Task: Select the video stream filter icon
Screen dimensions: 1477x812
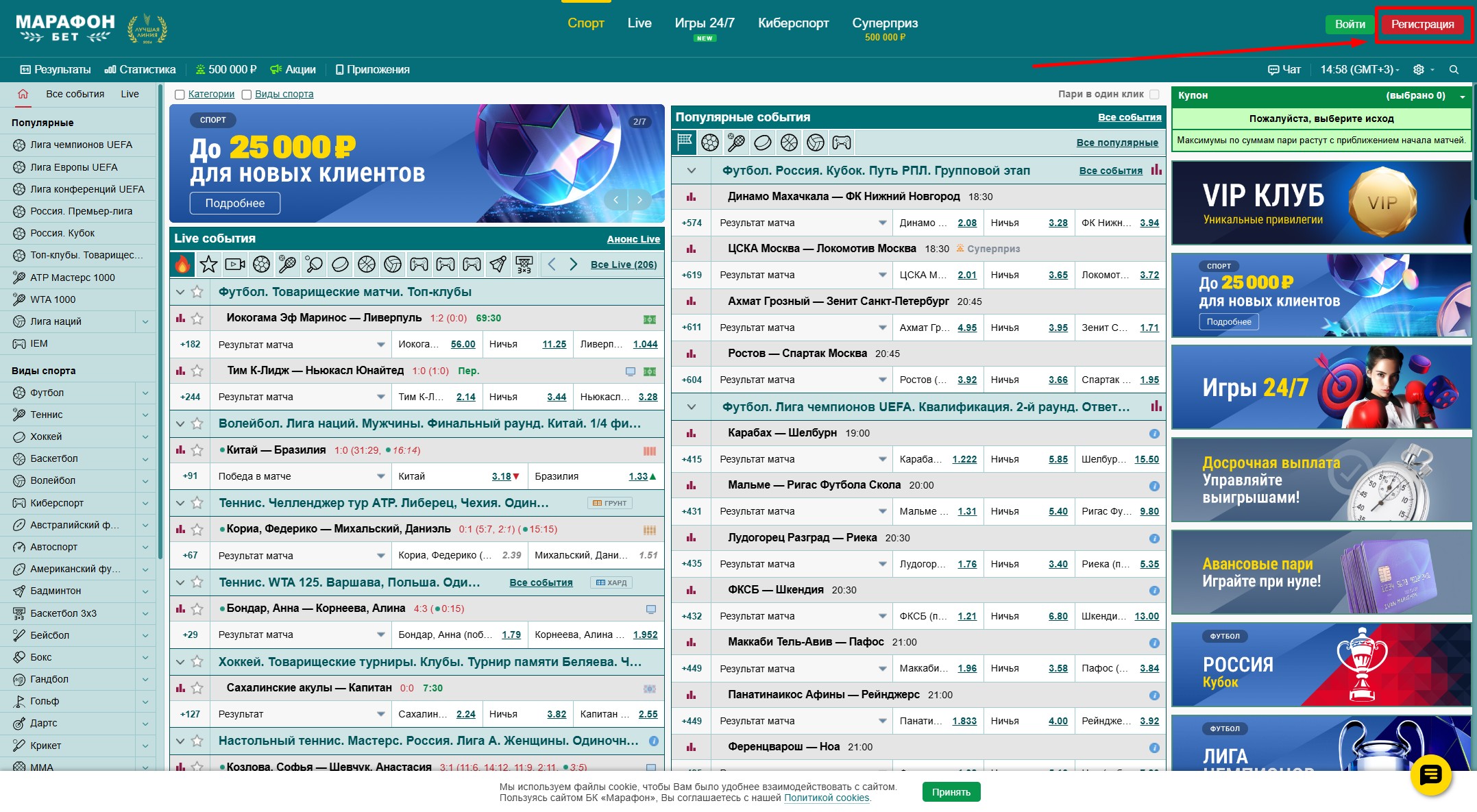Action: (x=234, y=264)
